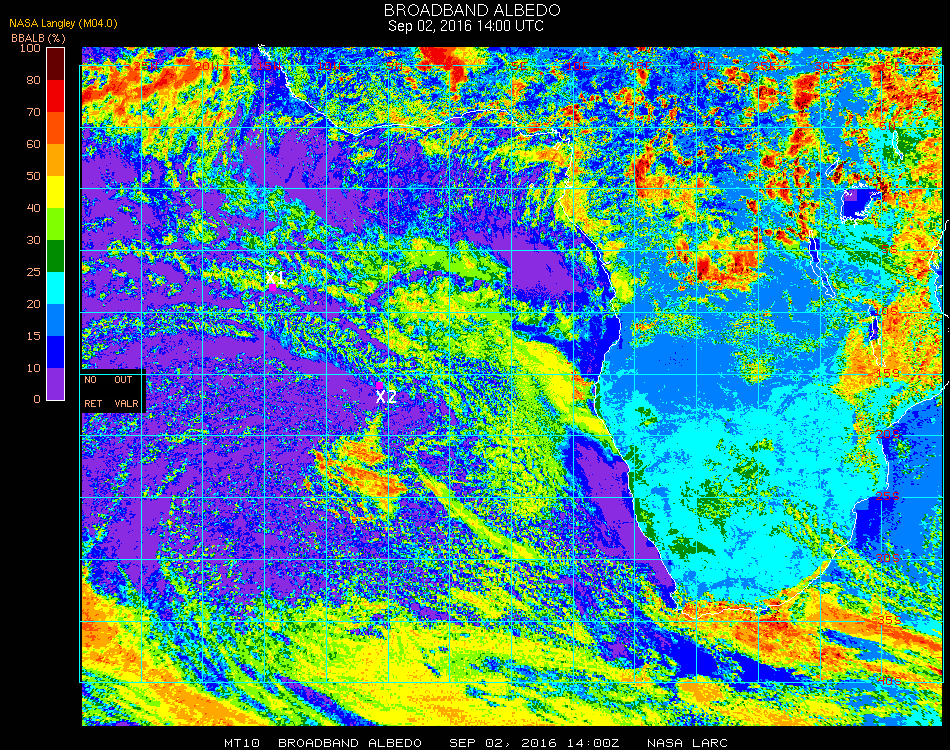This screenshot has width=950, height=750.
Task: Click the Sep 02, 2016 14:00 UTC timestamp
Action: pyautogui.click(x=472, y=26)
